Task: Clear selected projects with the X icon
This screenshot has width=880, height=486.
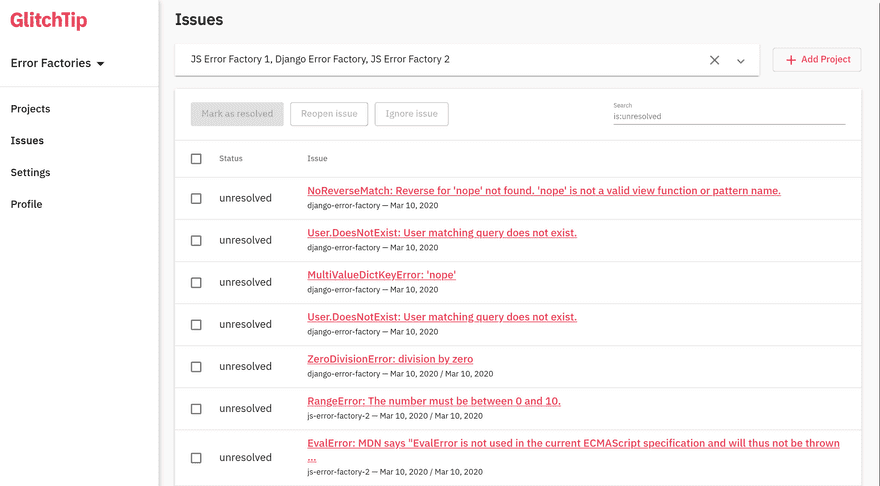Action: coord(714,60)
